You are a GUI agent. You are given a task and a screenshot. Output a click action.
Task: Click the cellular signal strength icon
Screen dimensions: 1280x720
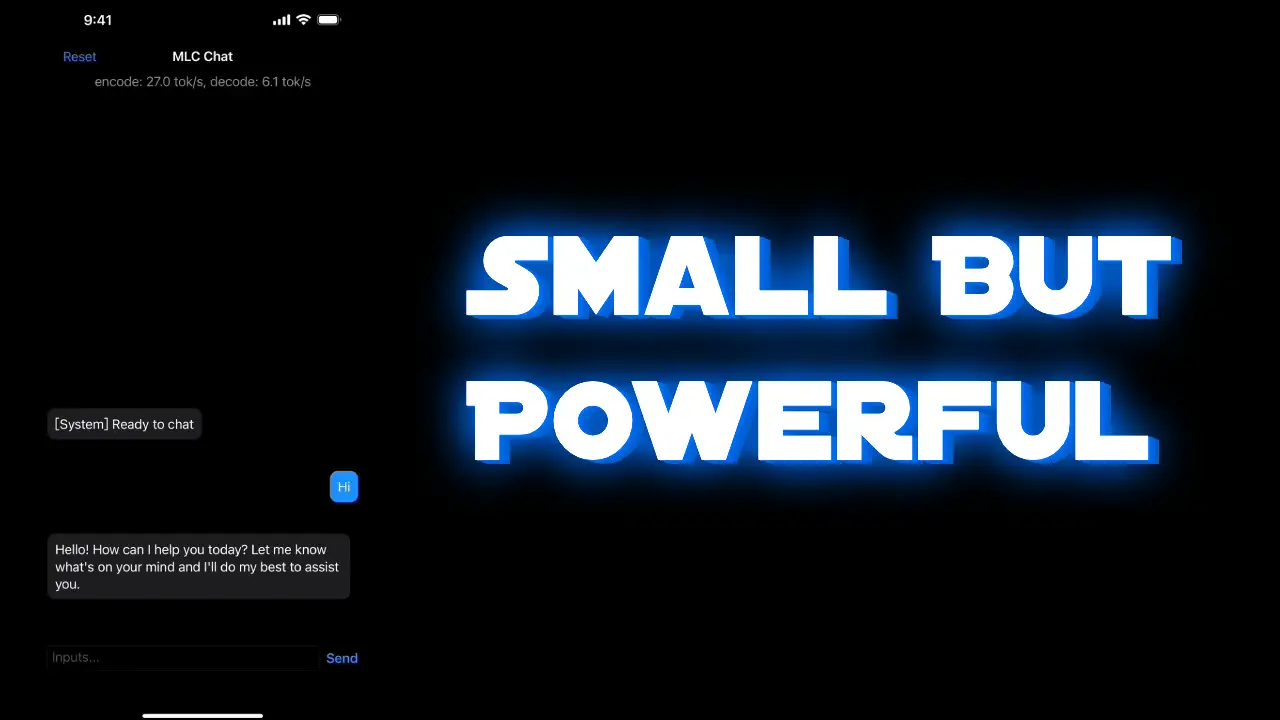[282, 20]
